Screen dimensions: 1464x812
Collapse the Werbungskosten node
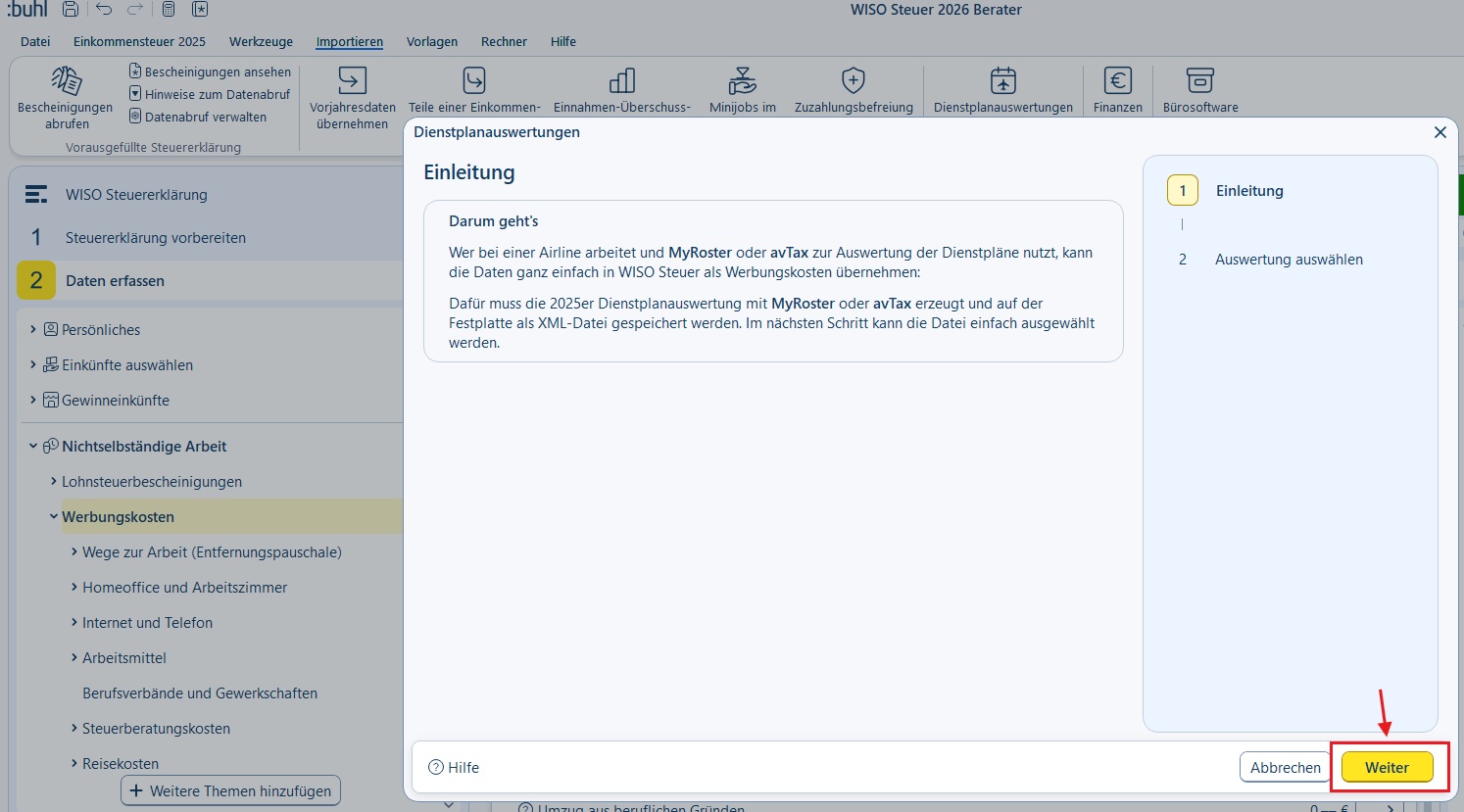pyautogui.click(x=54, y=516)
